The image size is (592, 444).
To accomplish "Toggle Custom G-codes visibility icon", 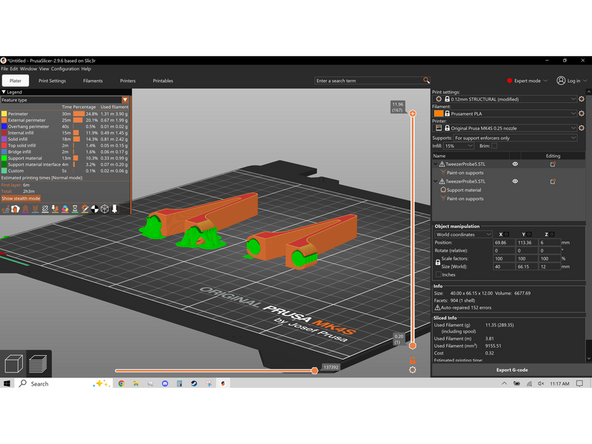I will point(85,209).
